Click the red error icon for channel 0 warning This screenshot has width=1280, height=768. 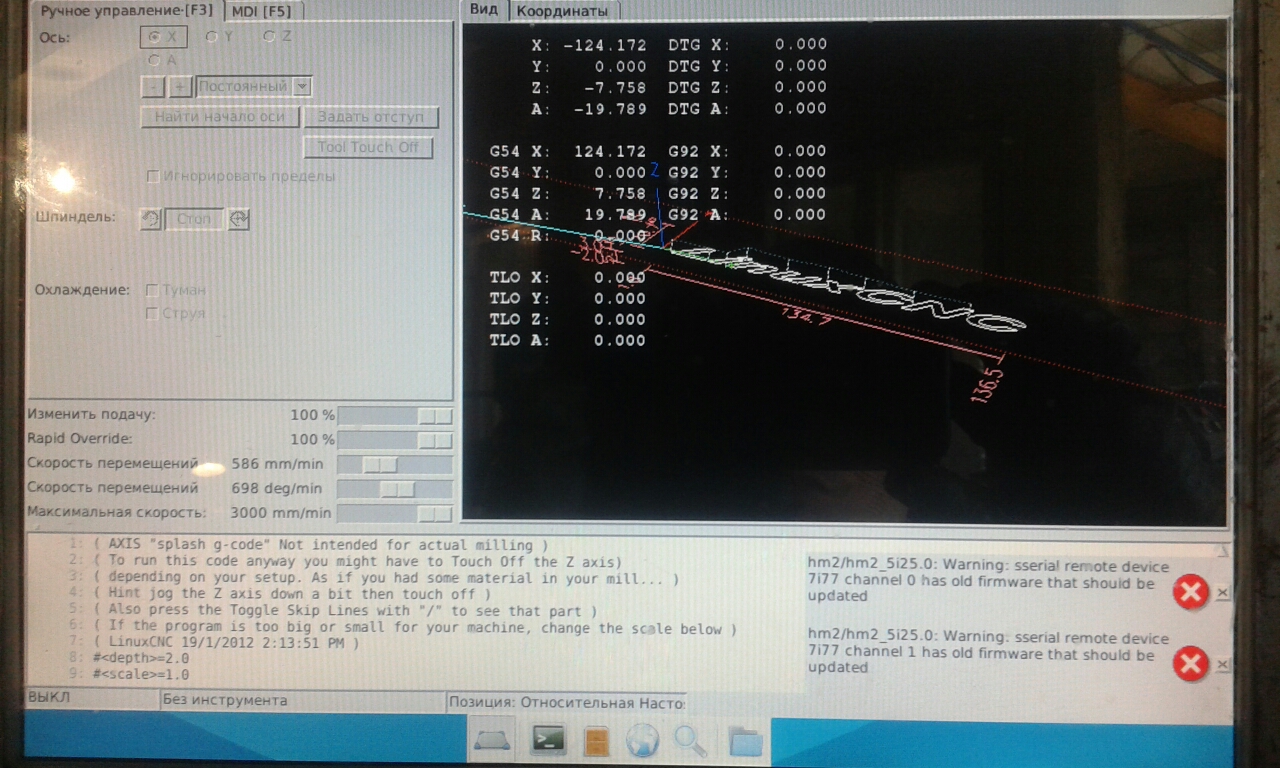point(1190,591)
